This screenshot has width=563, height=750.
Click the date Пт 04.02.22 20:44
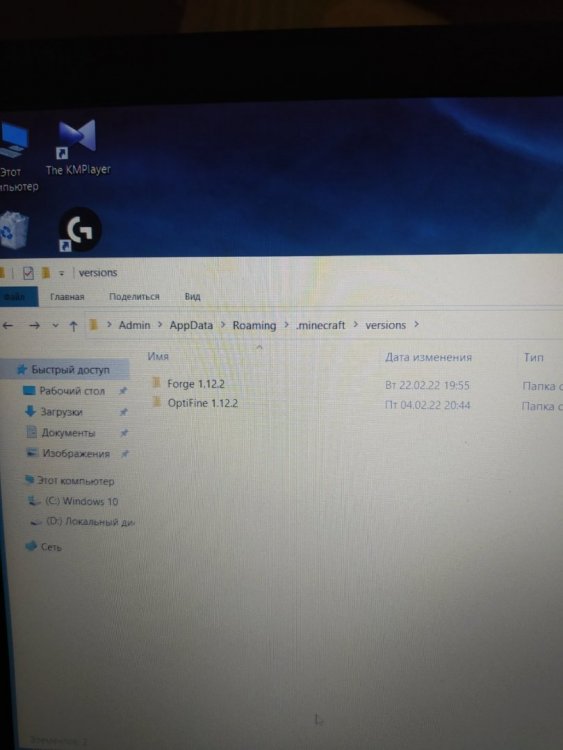tap(428, 406)
